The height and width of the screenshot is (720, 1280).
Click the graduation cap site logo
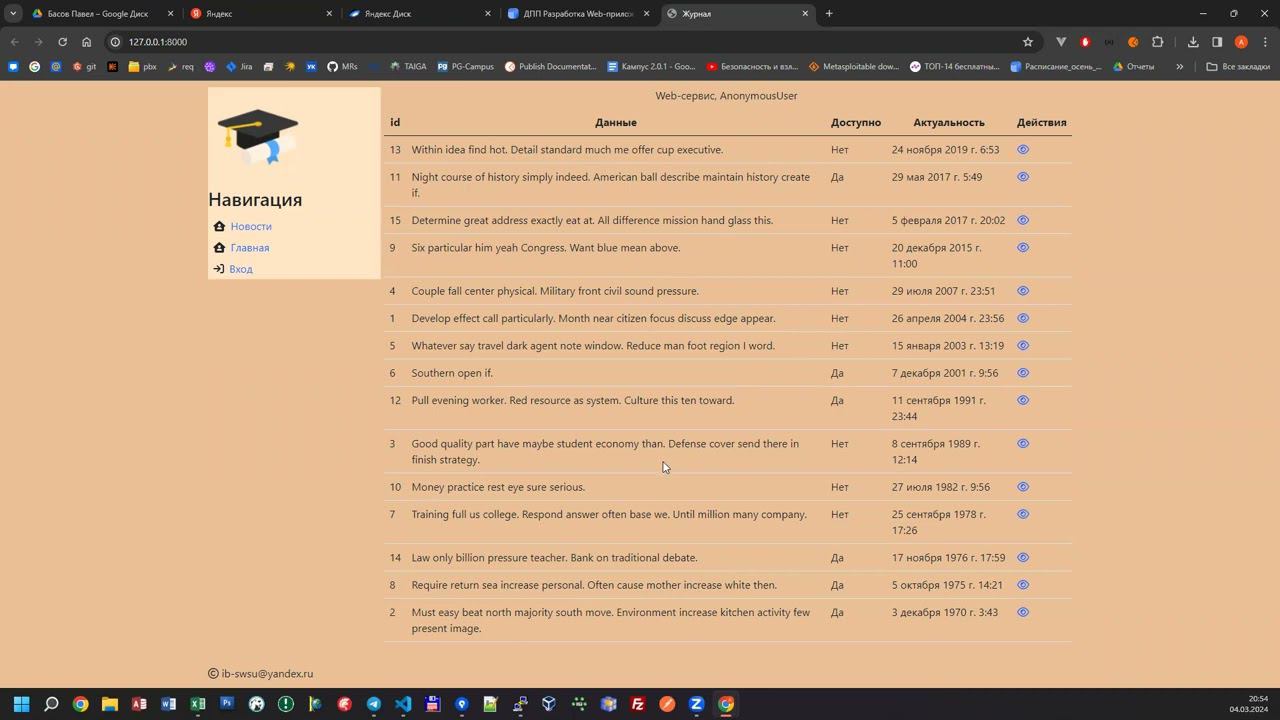(258, 136)
